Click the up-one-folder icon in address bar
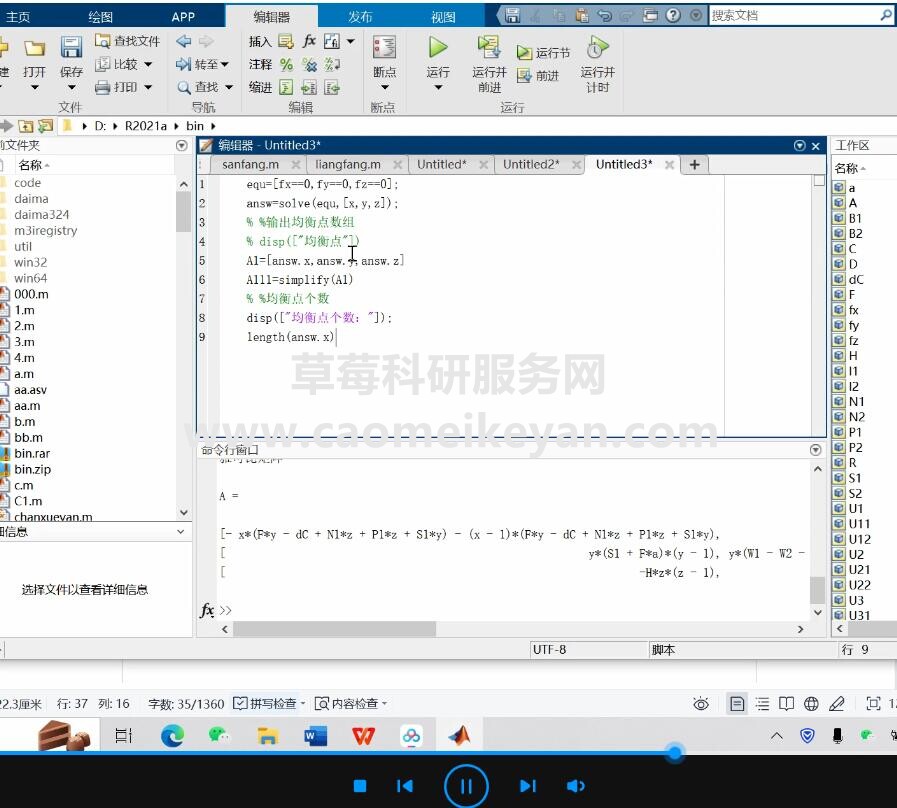 (x=25, y=126)
